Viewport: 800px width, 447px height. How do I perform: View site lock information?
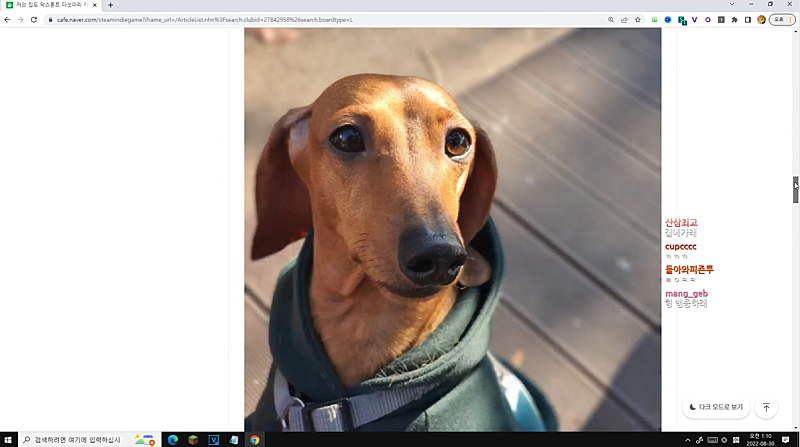coord(50,20)
